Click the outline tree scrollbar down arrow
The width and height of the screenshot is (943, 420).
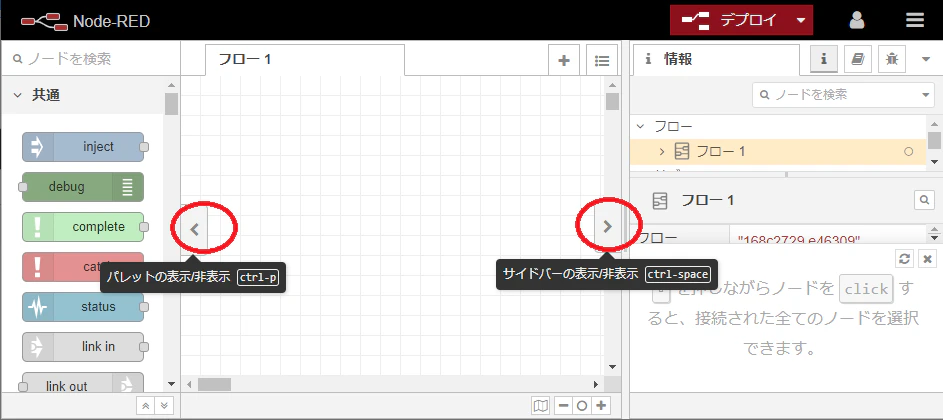pyautogui.click(x=934, y=162)
